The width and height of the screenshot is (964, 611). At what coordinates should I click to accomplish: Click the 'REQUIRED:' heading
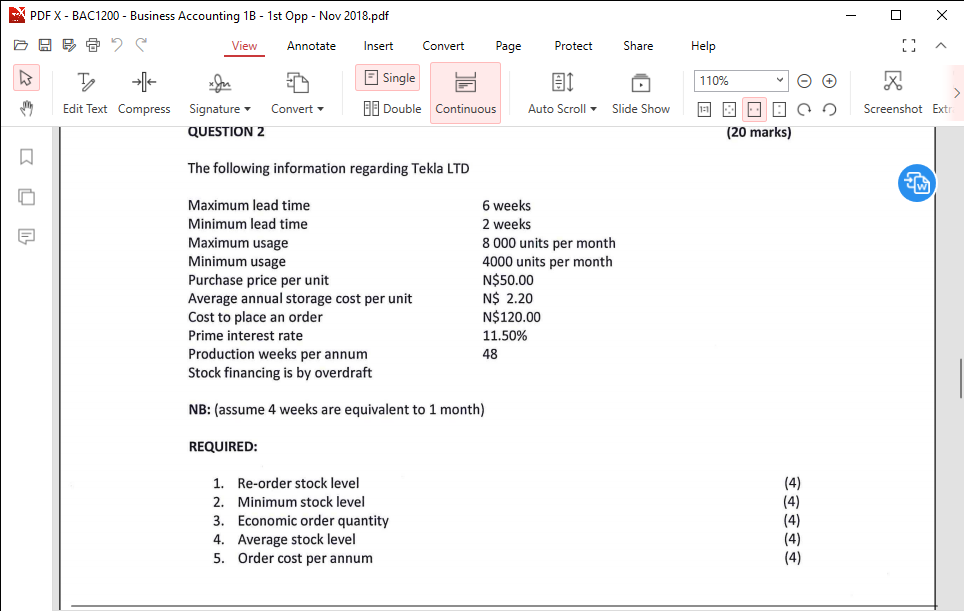[223, 446]
